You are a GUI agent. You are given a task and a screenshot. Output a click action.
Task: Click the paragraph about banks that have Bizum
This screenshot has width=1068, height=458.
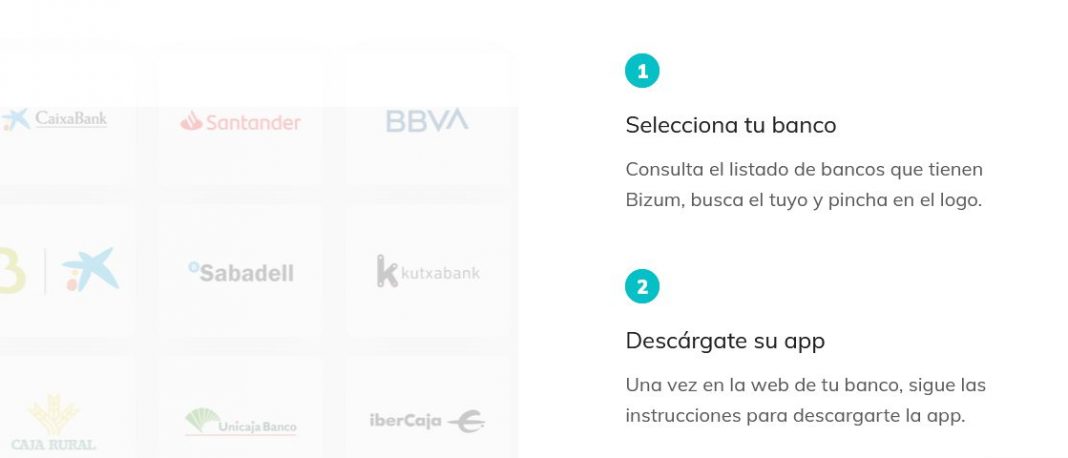click(x=803, y=184)
